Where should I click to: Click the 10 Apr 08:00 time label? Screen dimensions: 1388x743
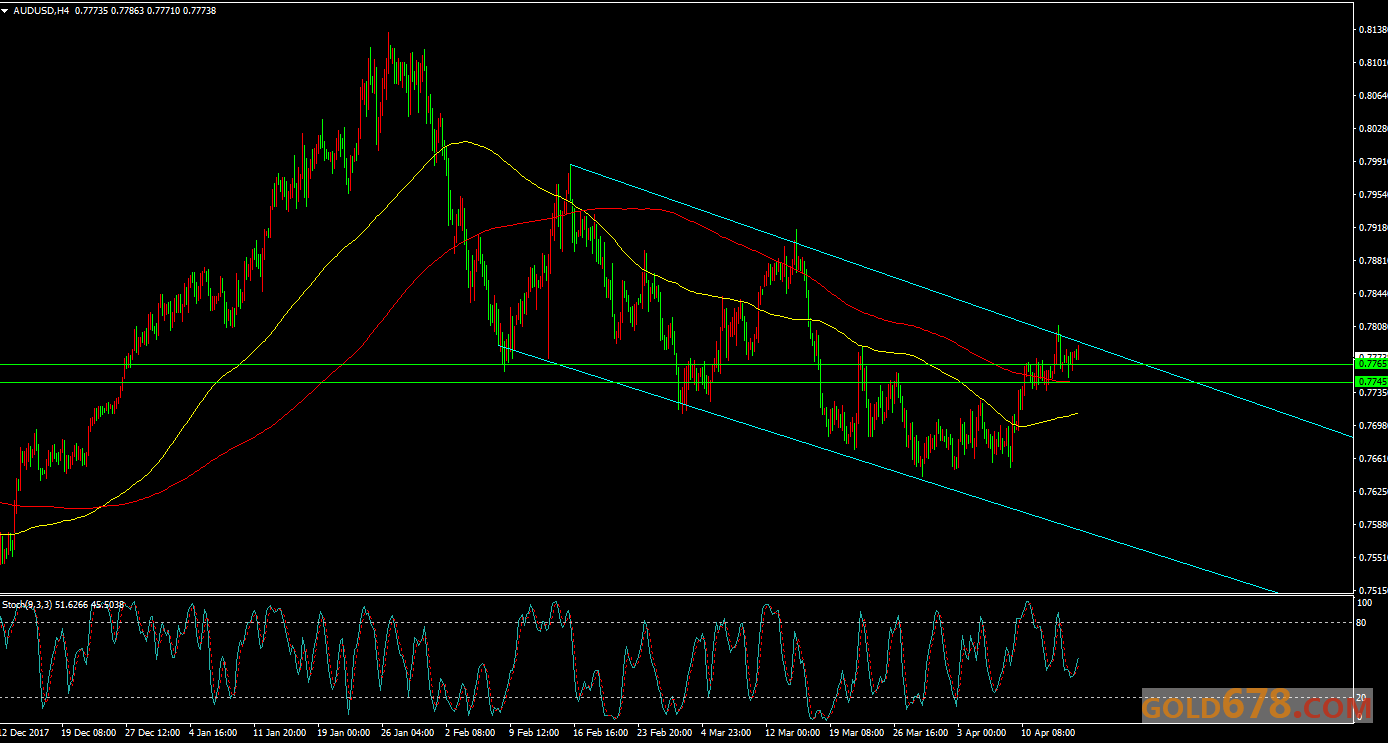pos(1047,733)
